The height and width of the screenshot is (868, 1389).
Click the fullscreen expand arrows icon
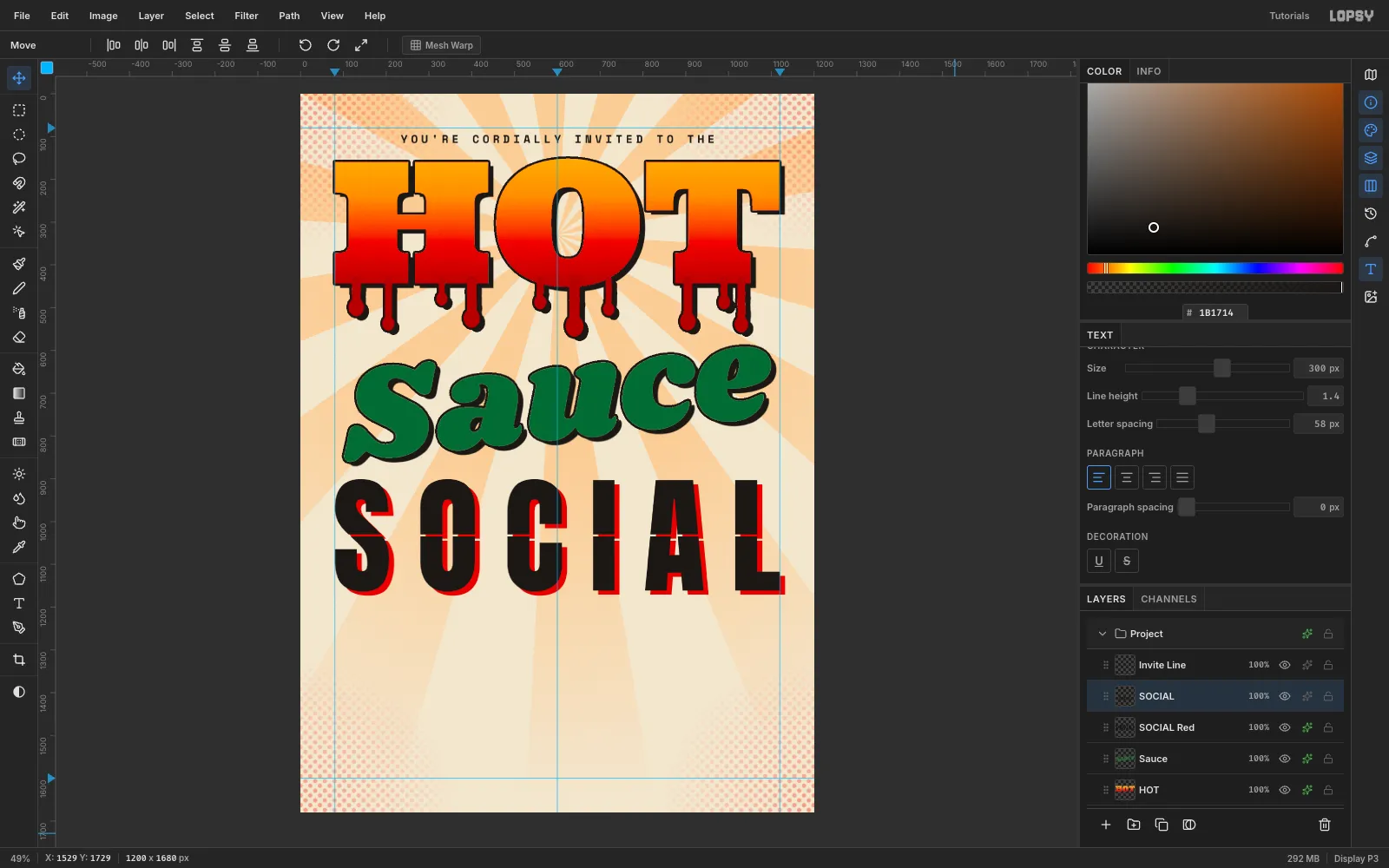pyautogui.click(x=361, y=45)
